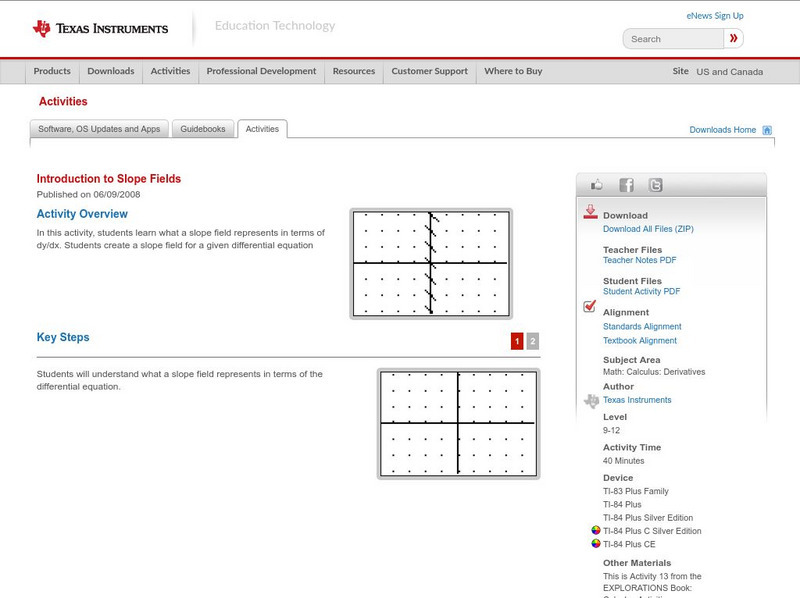Open Texas Instruments author link
The width and height of the screenshot is (800, 598).
[x=637, y=400]
